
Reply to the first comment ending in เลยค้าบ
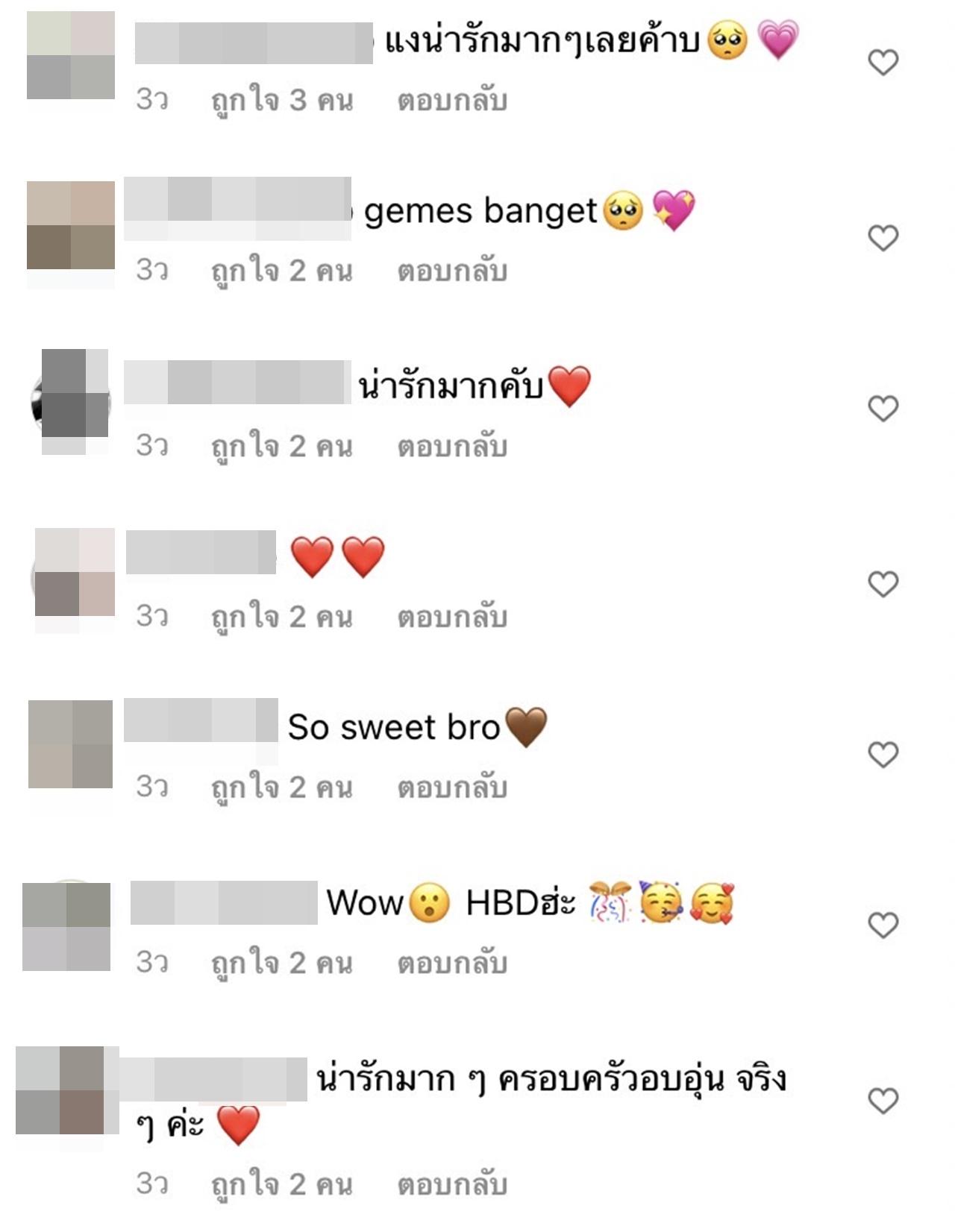[452, 101]
